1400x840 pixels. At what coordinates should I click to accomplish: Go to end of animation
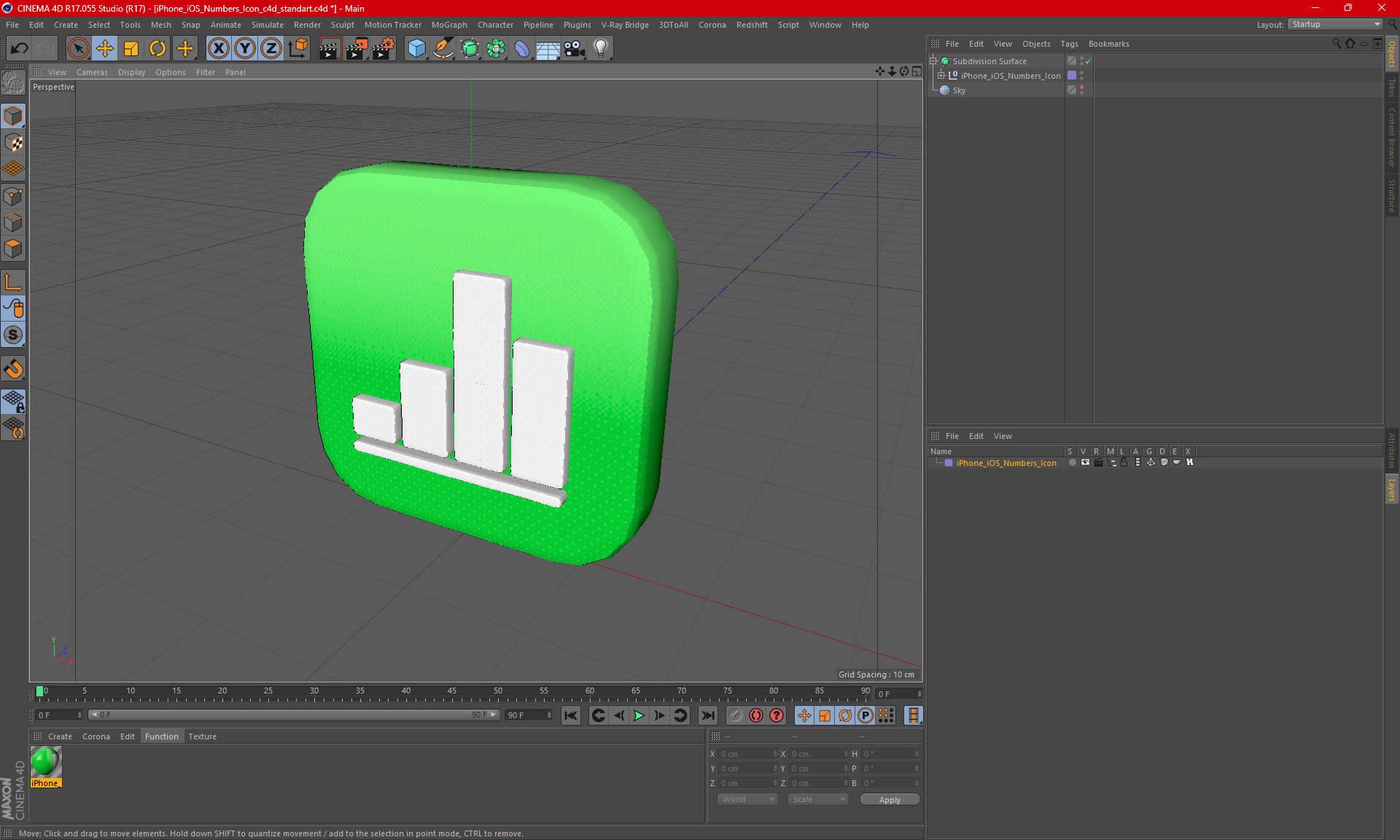[708, 715]
